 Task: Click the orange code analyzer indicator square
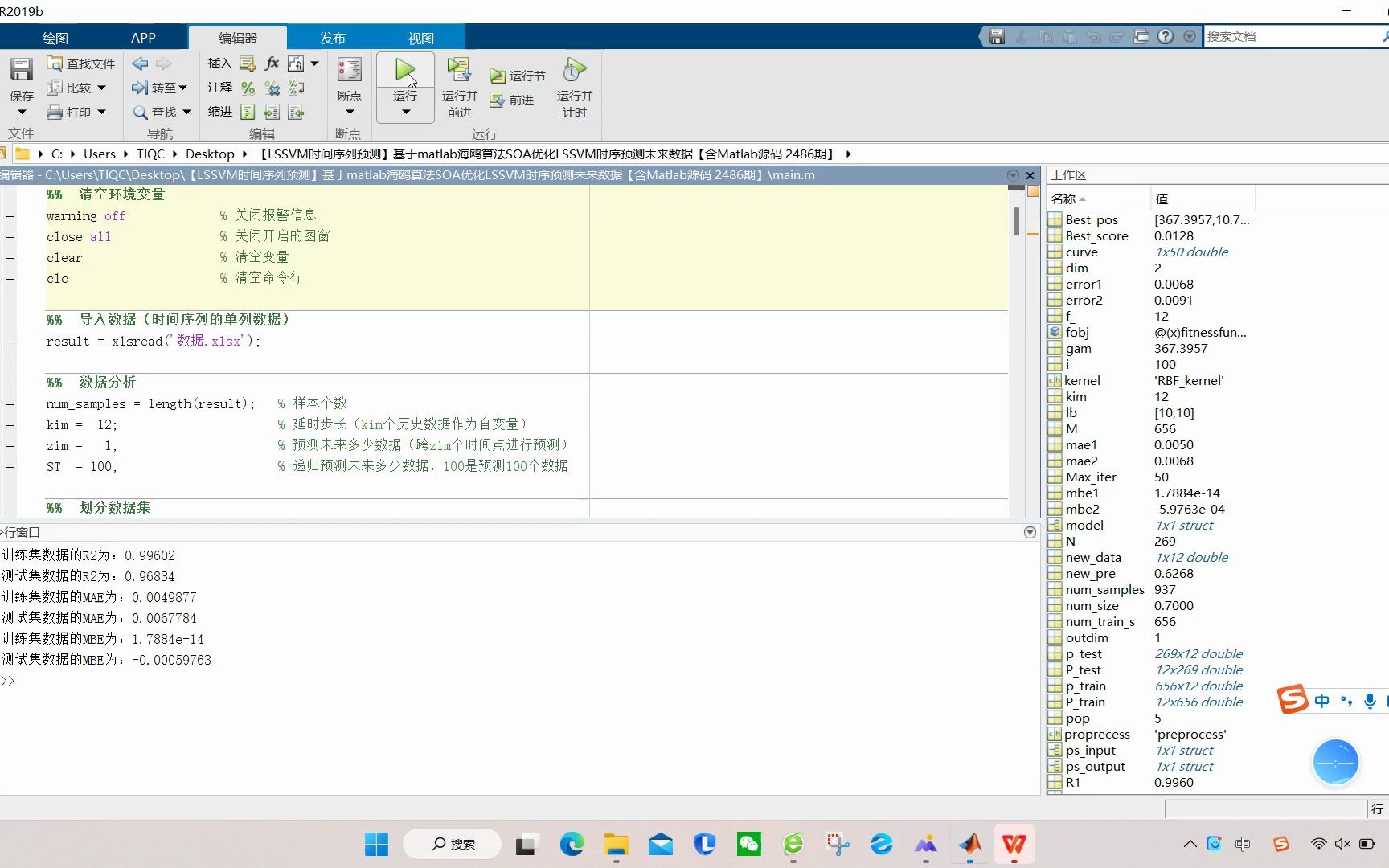point(1034,192)
